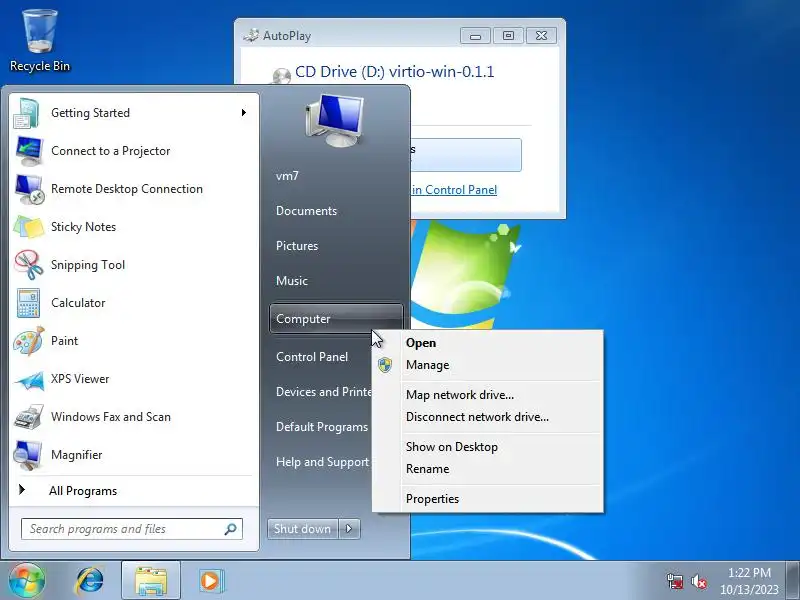Choose Show on Desktop
This screenshot has width=800, height=600.
[x=488, y=447]
